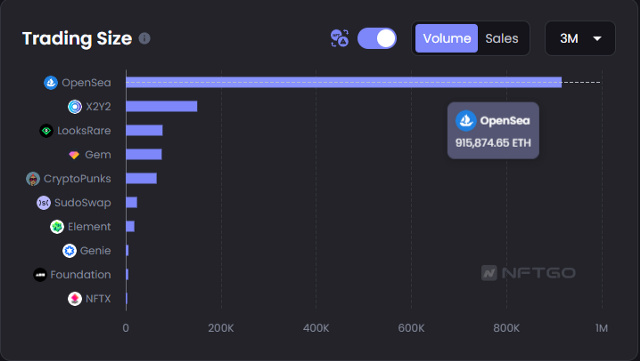The width and height of the screenshot is (640, 361).
Task: Click the OpenSea volume bar
Action: (344, 82)
